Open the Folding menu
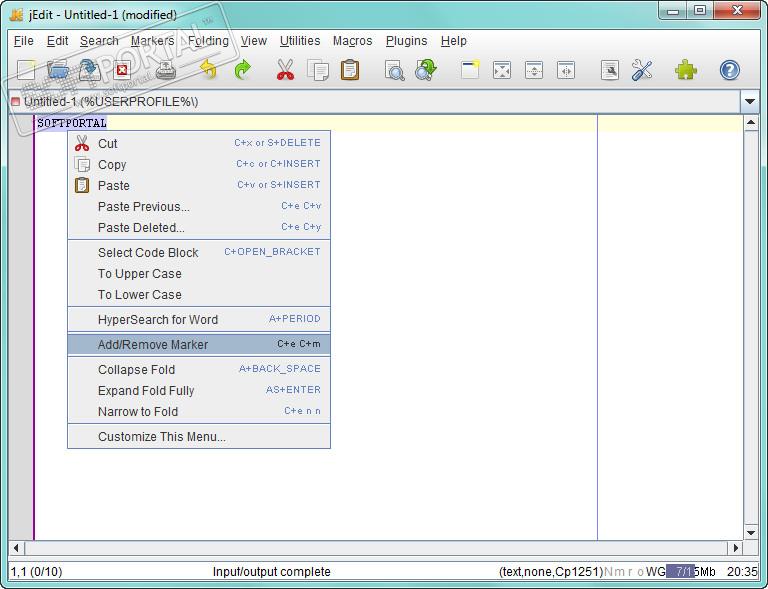768x589 pixels. (208, 41)
